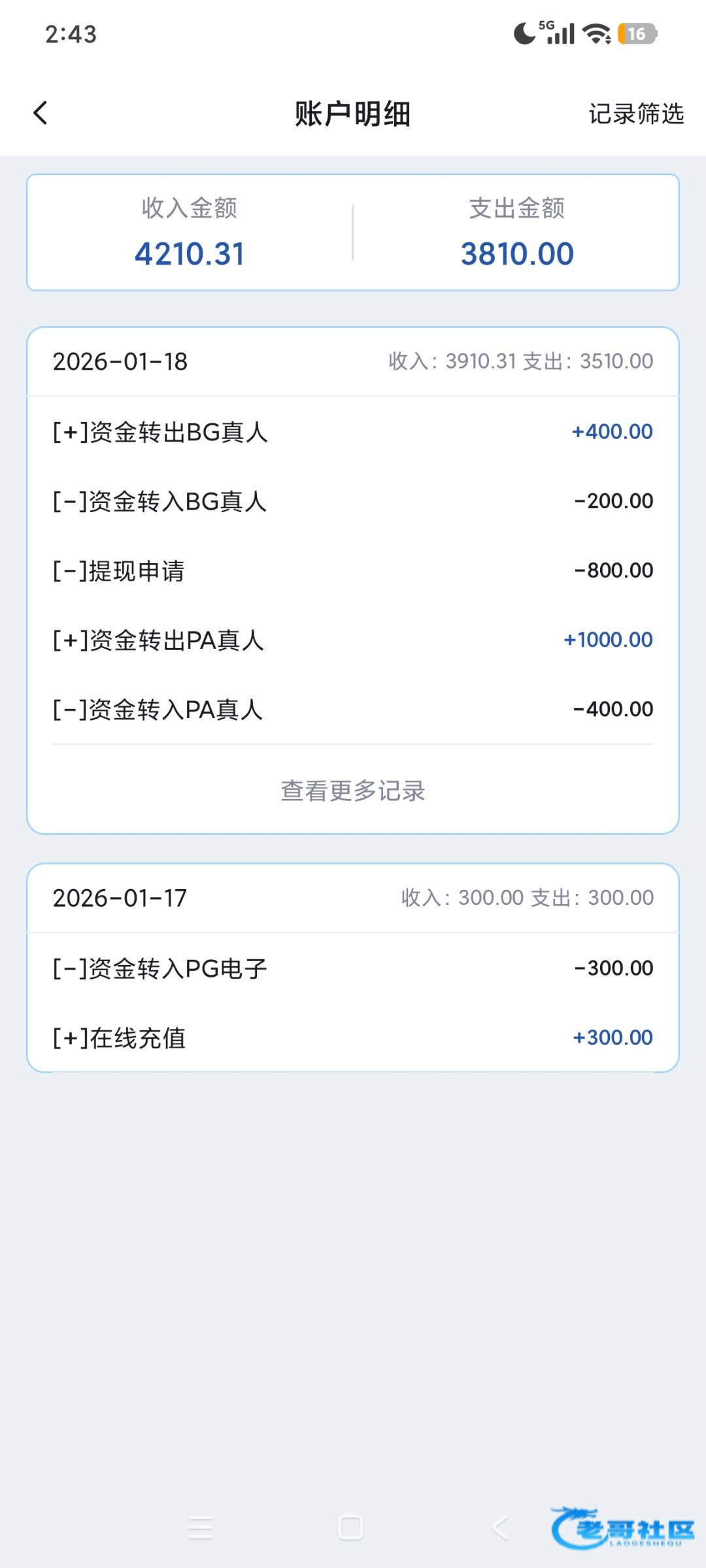This screenshot has height=1568, width=706.
Task: Tap the Android recent apps menu icon
Action: pos(200,1527)
